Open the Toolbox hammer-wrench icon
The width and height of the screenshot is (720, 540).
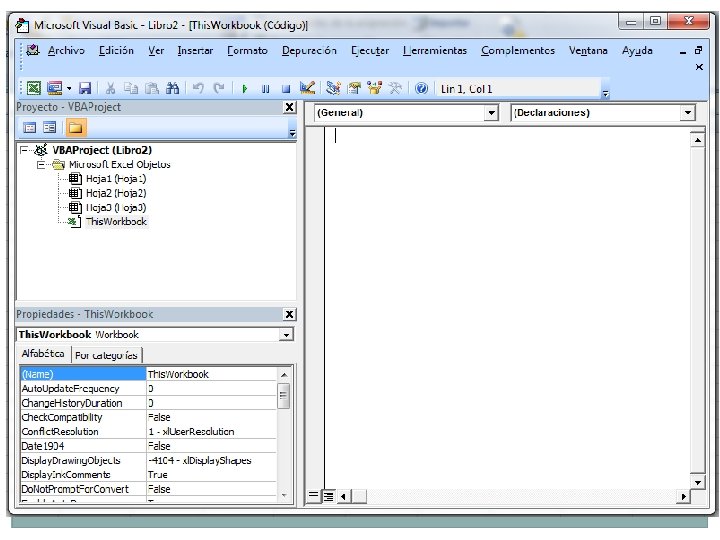[395, 88]
